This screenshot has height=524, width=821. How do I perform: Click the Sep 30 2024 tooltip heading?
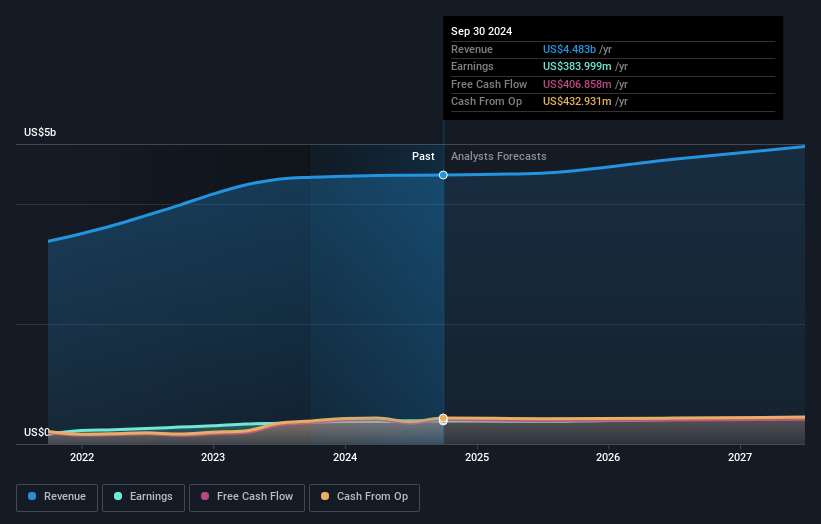click(481, 31)
